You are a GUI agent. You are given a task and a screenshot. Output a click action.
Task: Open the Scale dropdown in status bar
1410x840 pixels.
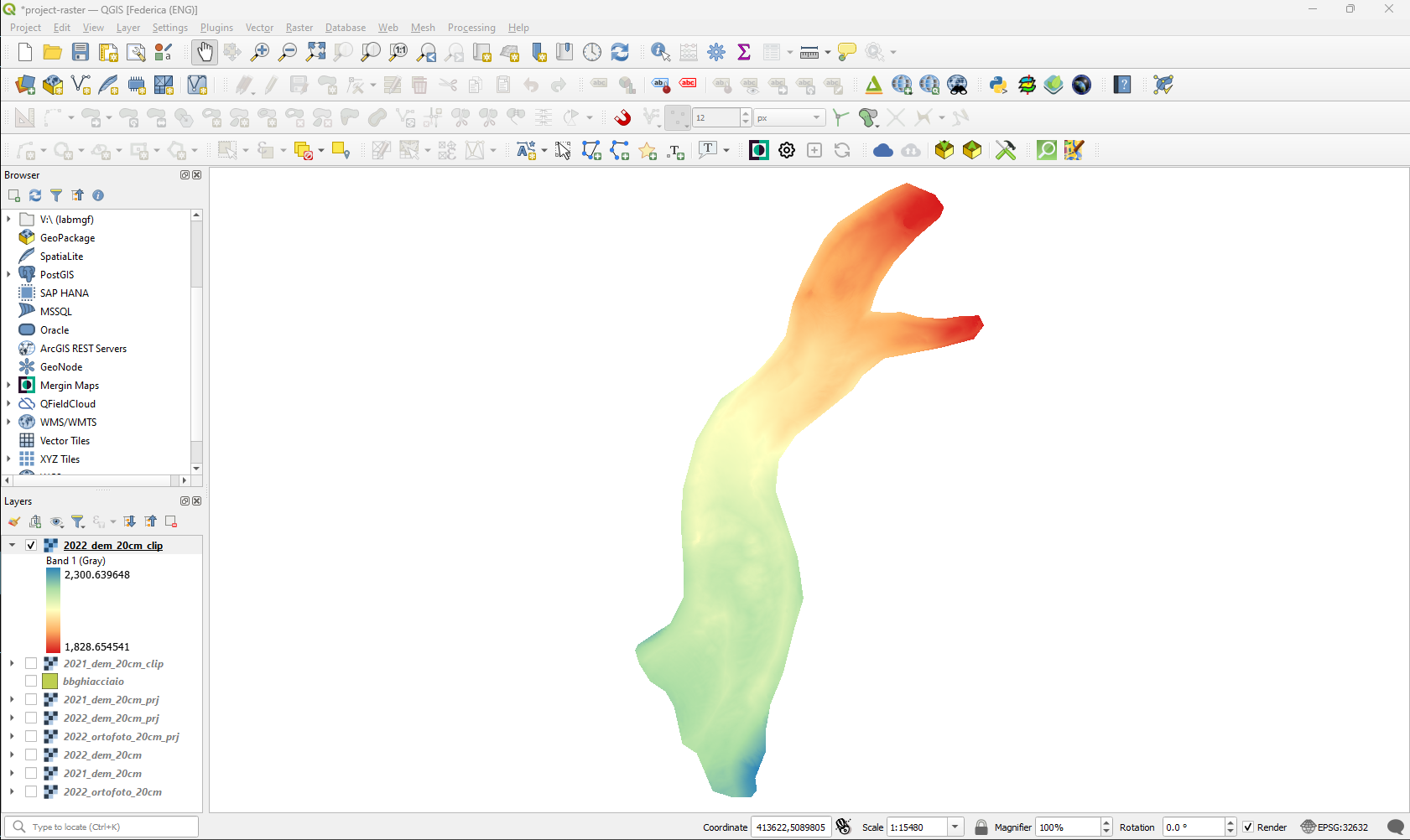(x=955, y=827)
